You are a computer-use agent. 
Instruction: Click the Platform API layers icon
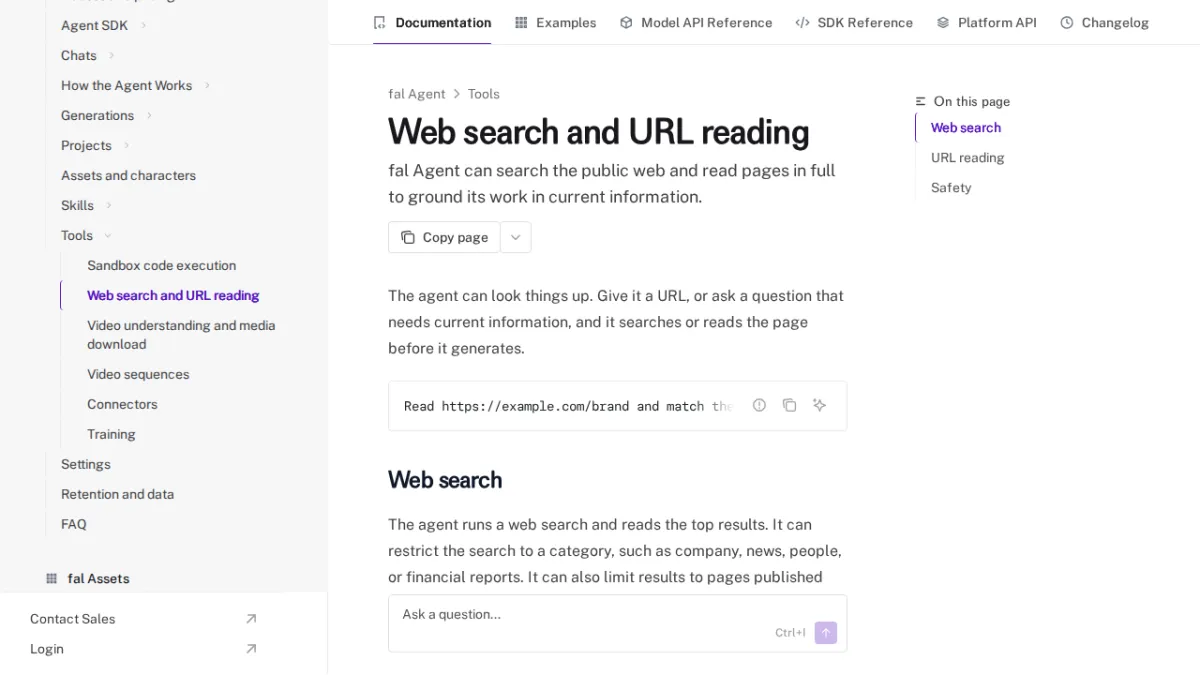pos(943,22)
